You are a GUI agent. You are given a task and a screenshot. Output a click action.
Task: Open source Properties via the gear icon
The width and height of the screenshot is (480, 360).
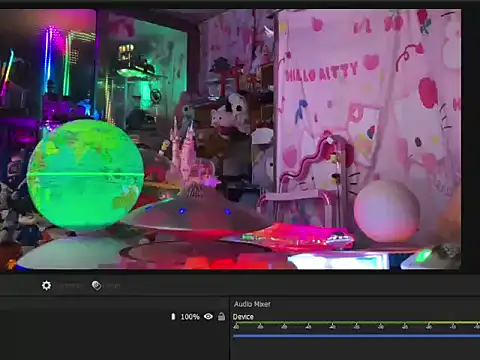click(46, 285)
